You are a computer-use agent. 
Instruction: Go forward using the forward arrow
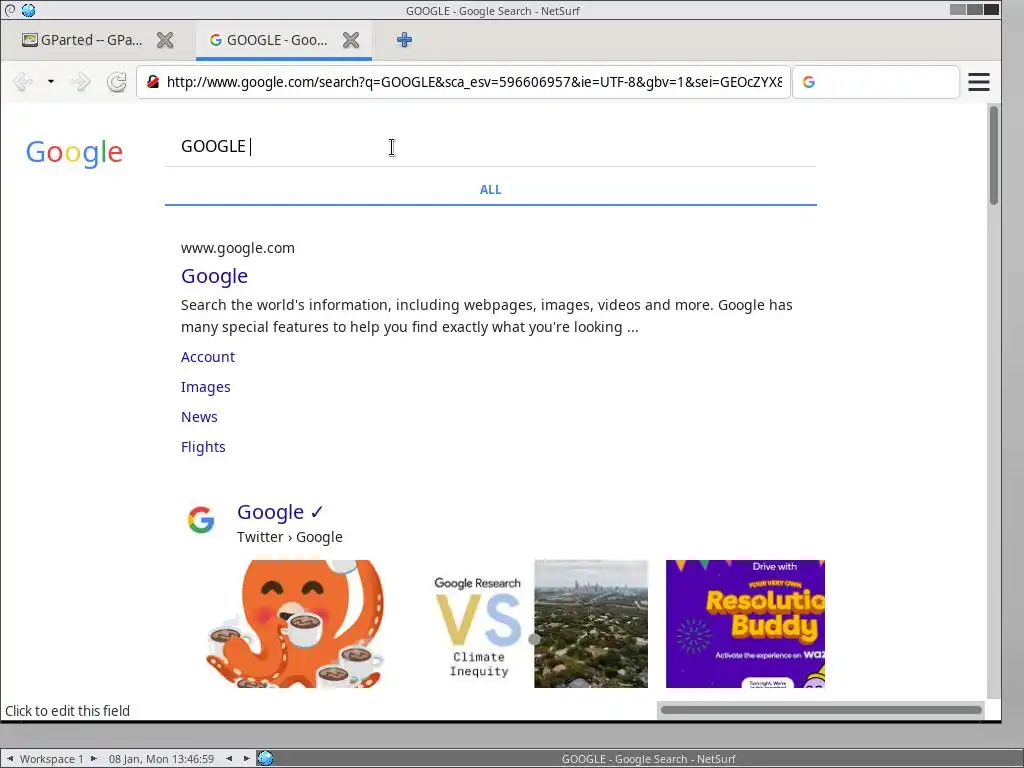point(80,82)
